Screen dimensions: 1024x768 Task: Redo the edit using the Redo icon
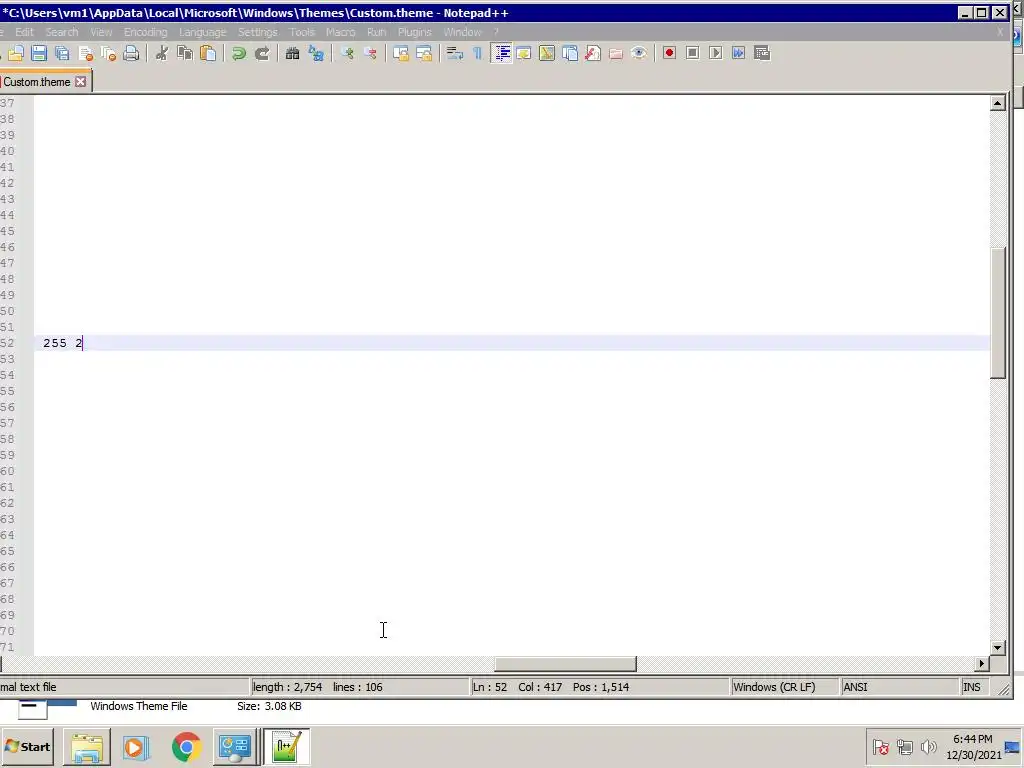pyautogui.click(x=262, y=54)
